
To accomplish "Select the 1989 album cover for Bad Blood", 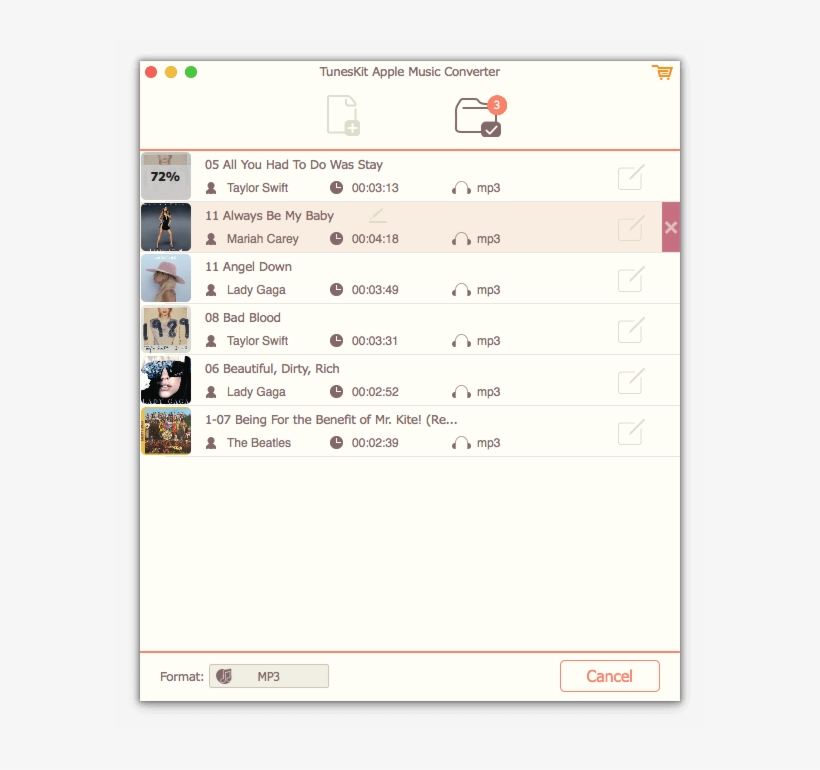I will point(166,329).
